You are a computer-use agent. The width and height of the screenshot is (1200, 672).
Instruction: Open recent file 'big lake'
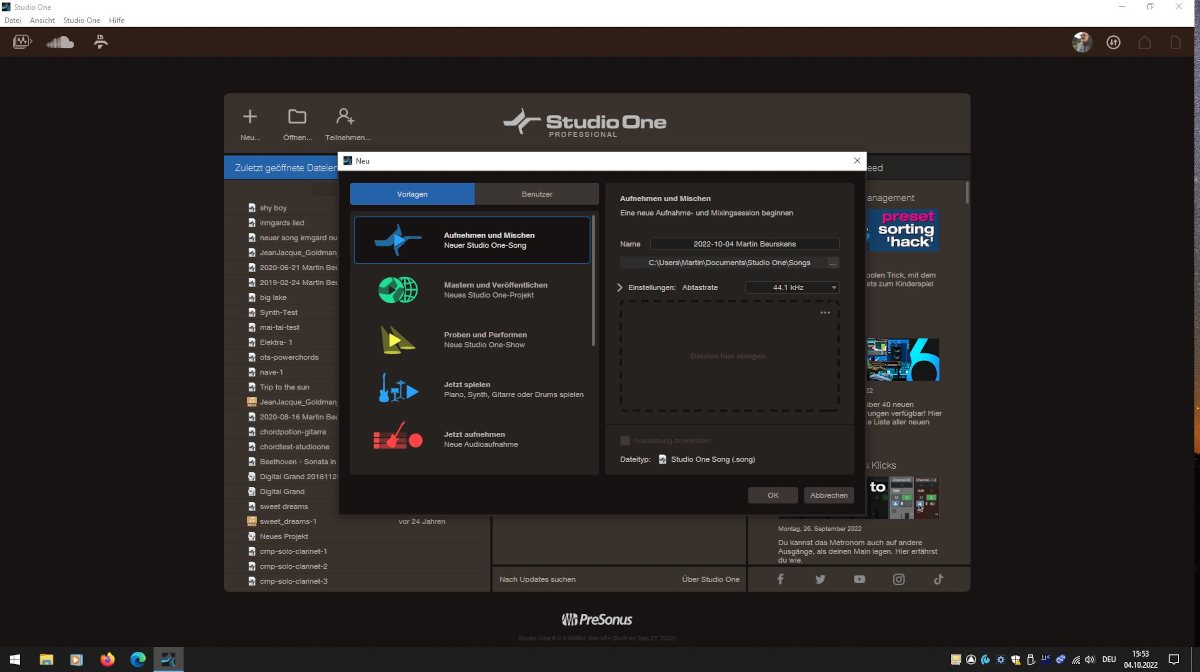(273, 297)
